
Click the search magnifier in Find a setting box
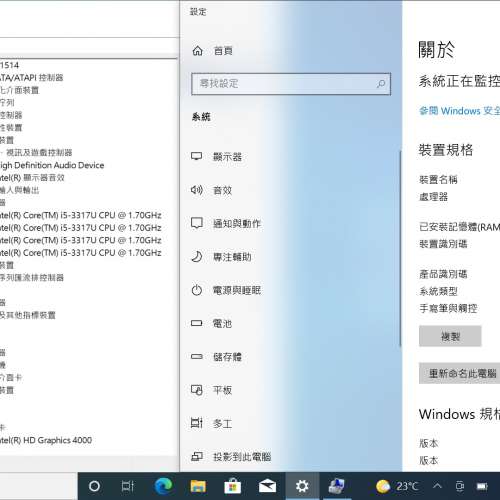click(x=381, y=84)
